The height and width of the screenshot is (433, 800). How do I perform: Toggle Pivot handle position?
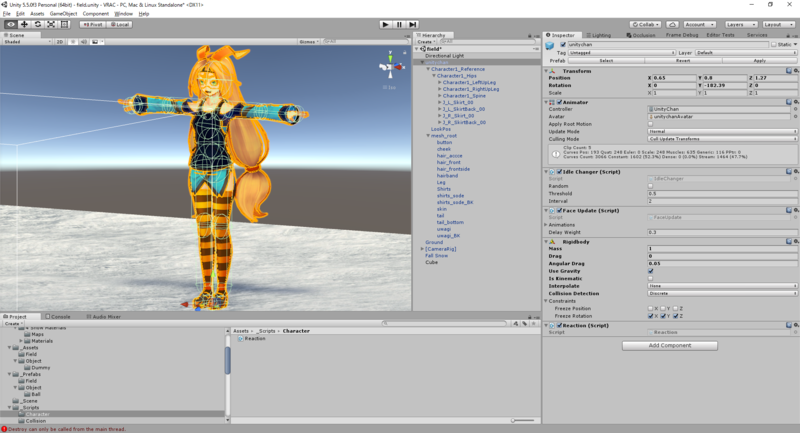point(93,24)
